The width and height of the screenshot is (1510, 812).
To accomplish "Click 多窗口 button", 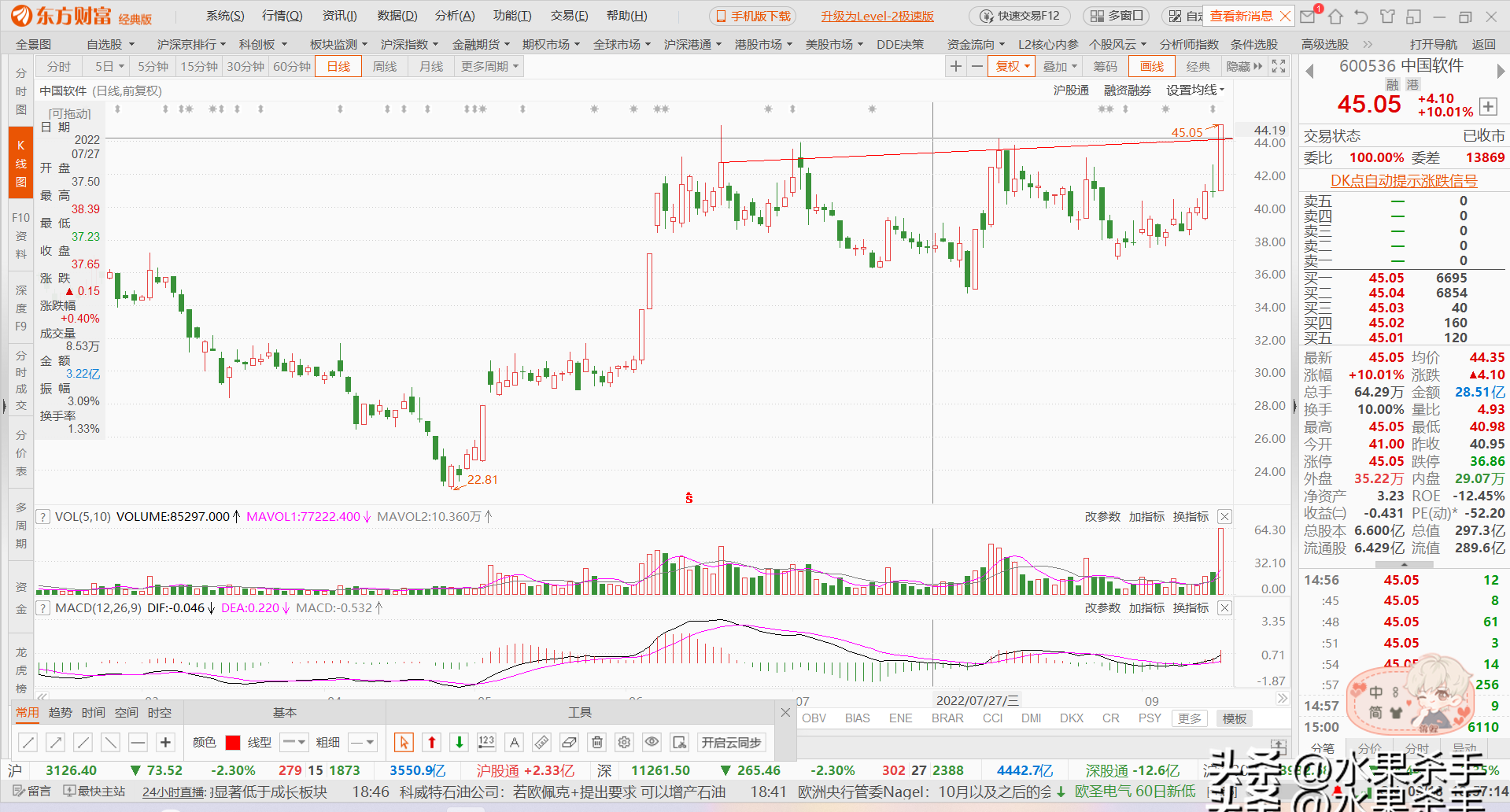I will [x=1117, y=16].
